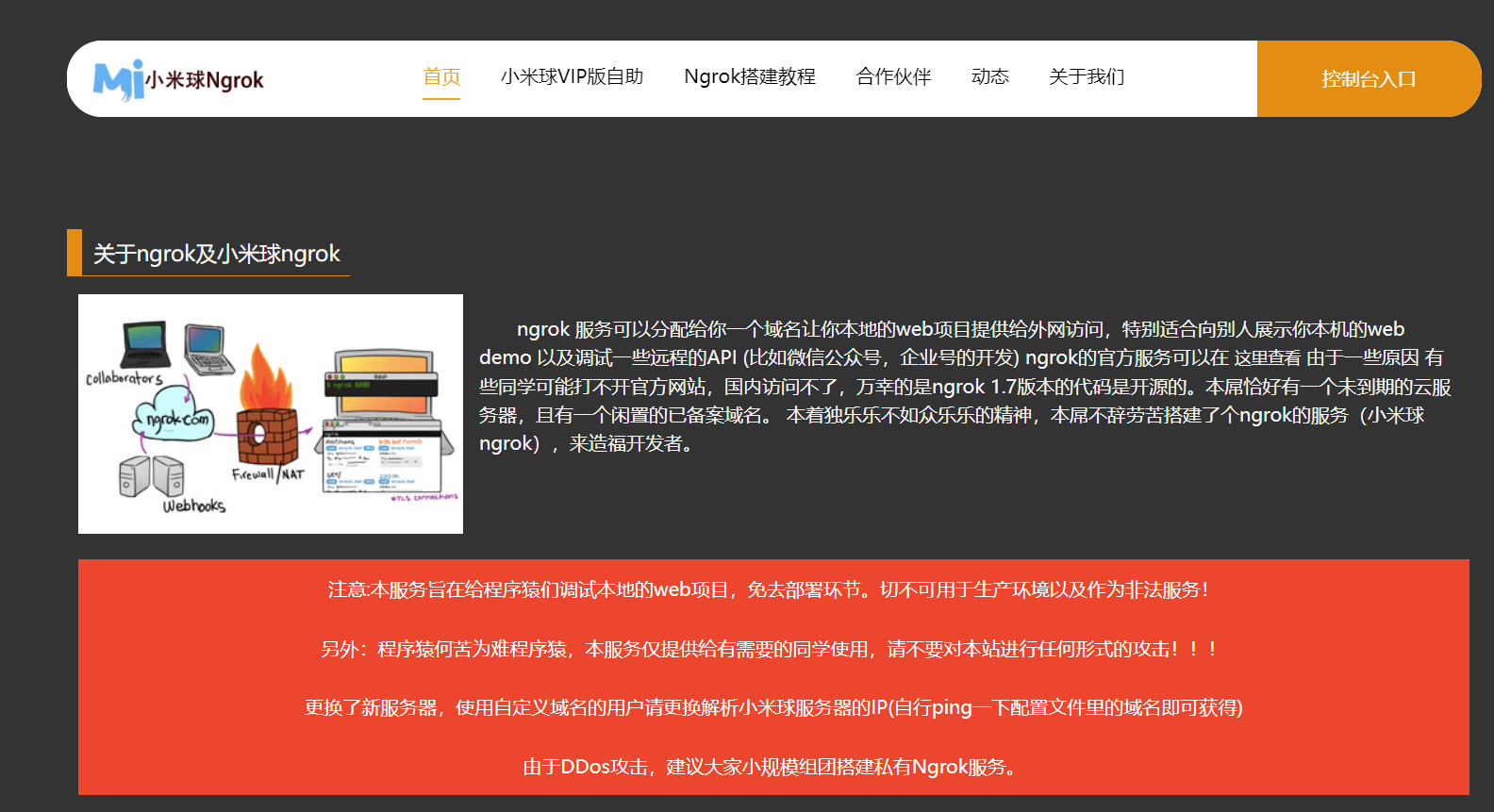This screenshot has height=812, width=1494.
Task: Open 关于我们 navigation item
Action: pyautogui.click(x=1087, y=76)
